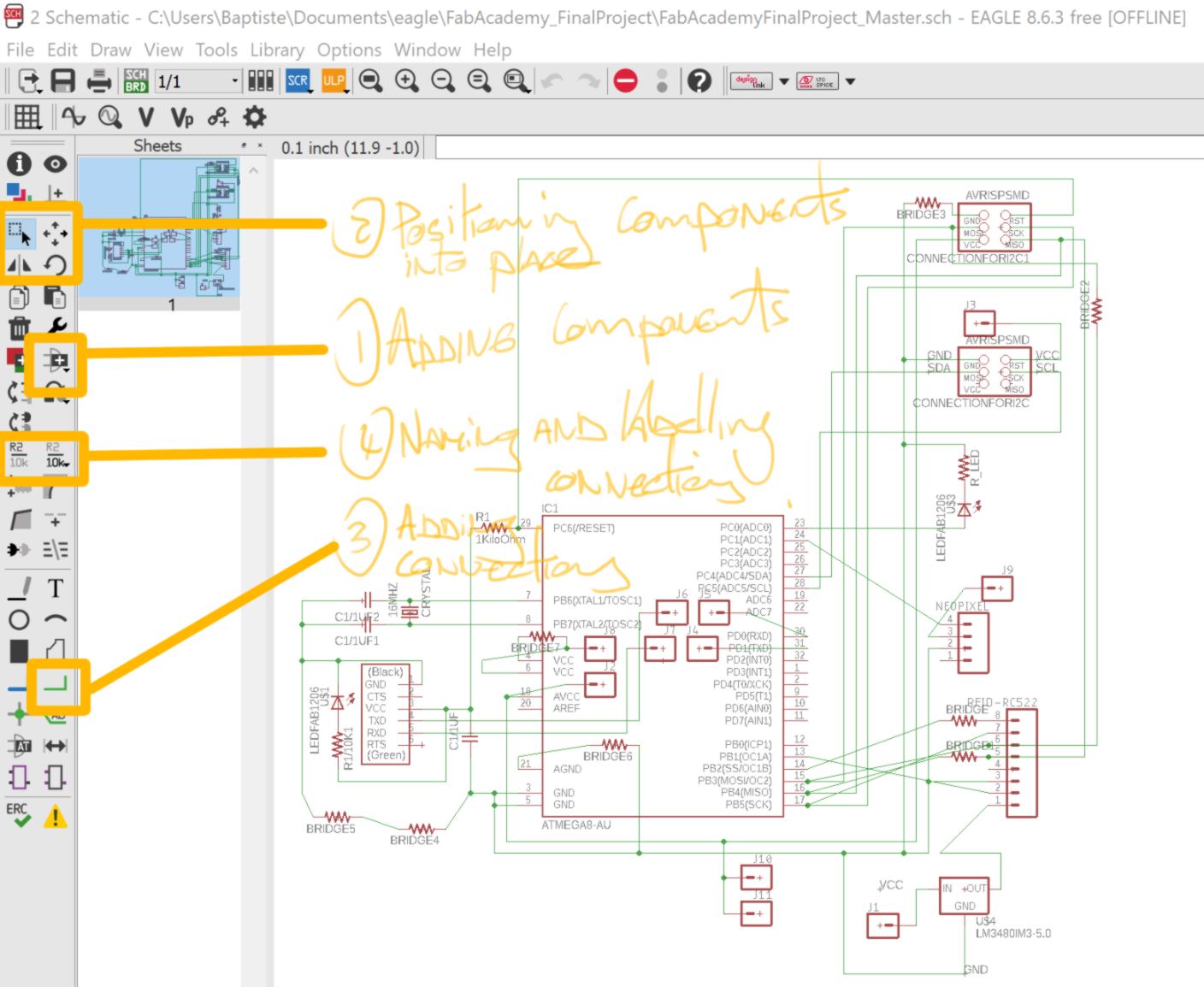The image size is (1204, 987).
Task: Select the Text tool
Action: point(55,588)
